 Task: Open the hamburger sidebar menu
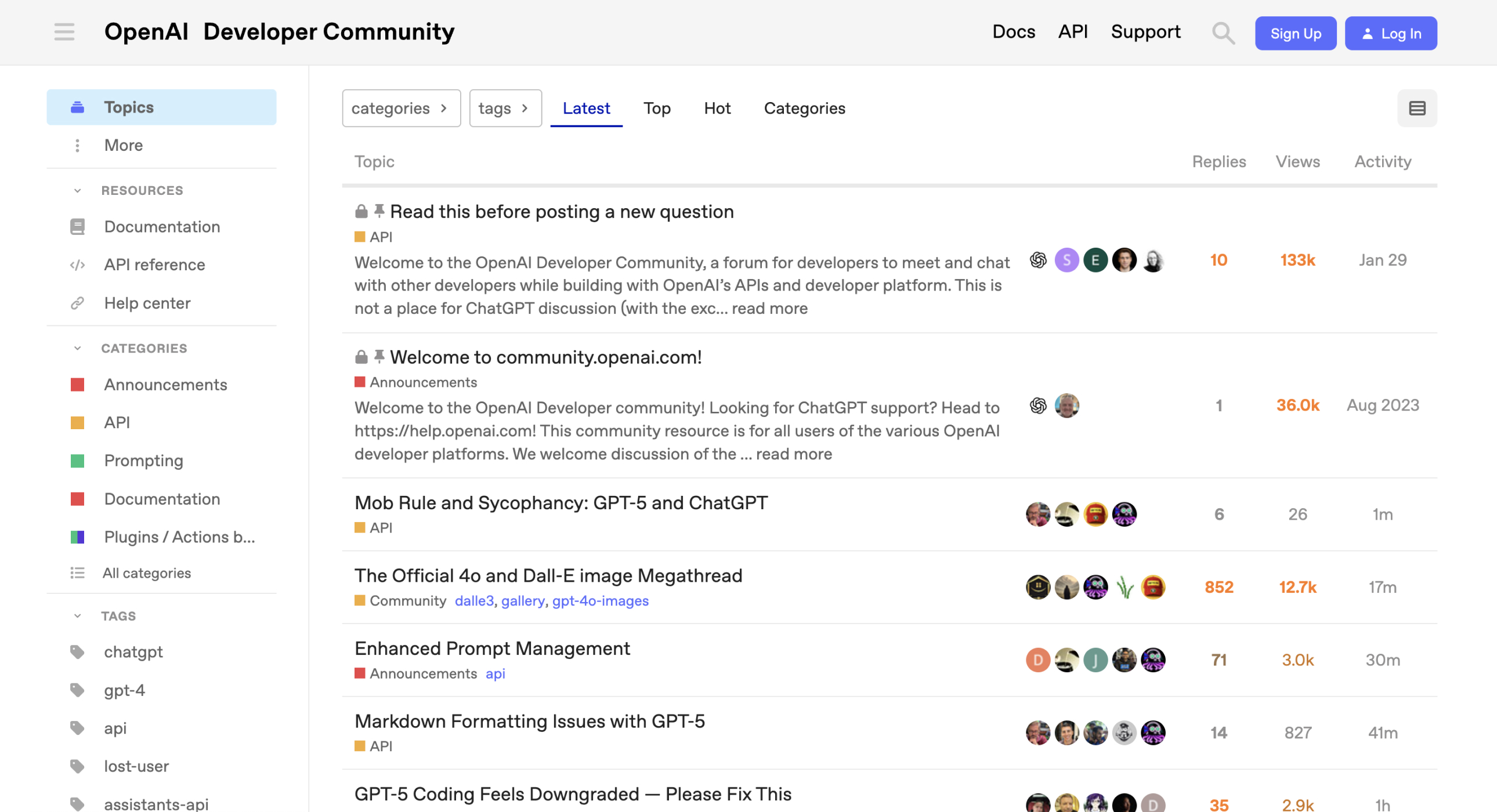coord(64,32)
